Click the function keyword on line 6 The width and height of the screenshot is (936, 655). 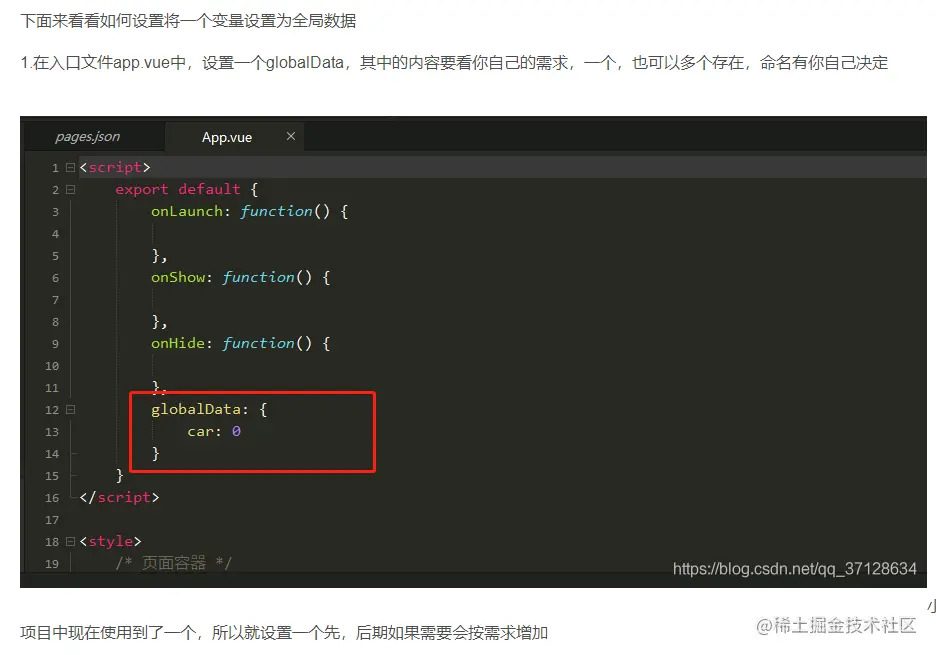click(x=258, y=278)
